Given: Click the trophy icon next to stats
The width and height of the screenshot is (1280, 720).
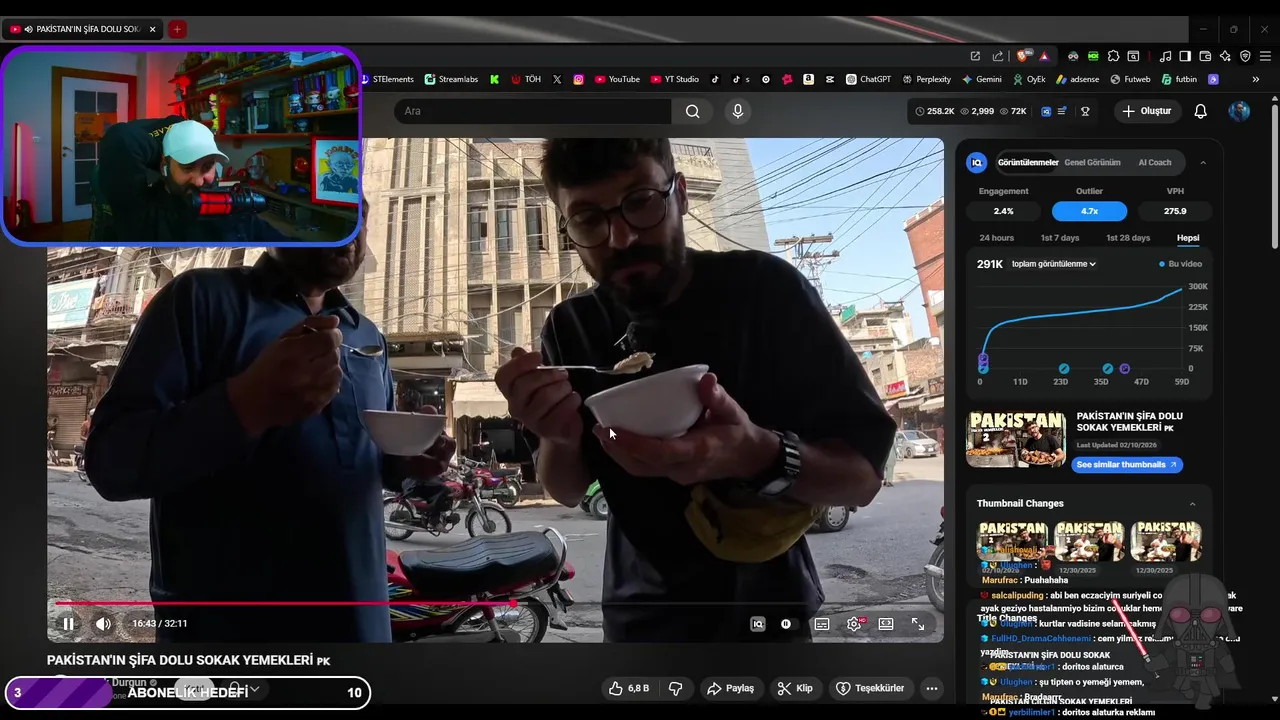Looking at the screenshot, I should [1085, 111].
